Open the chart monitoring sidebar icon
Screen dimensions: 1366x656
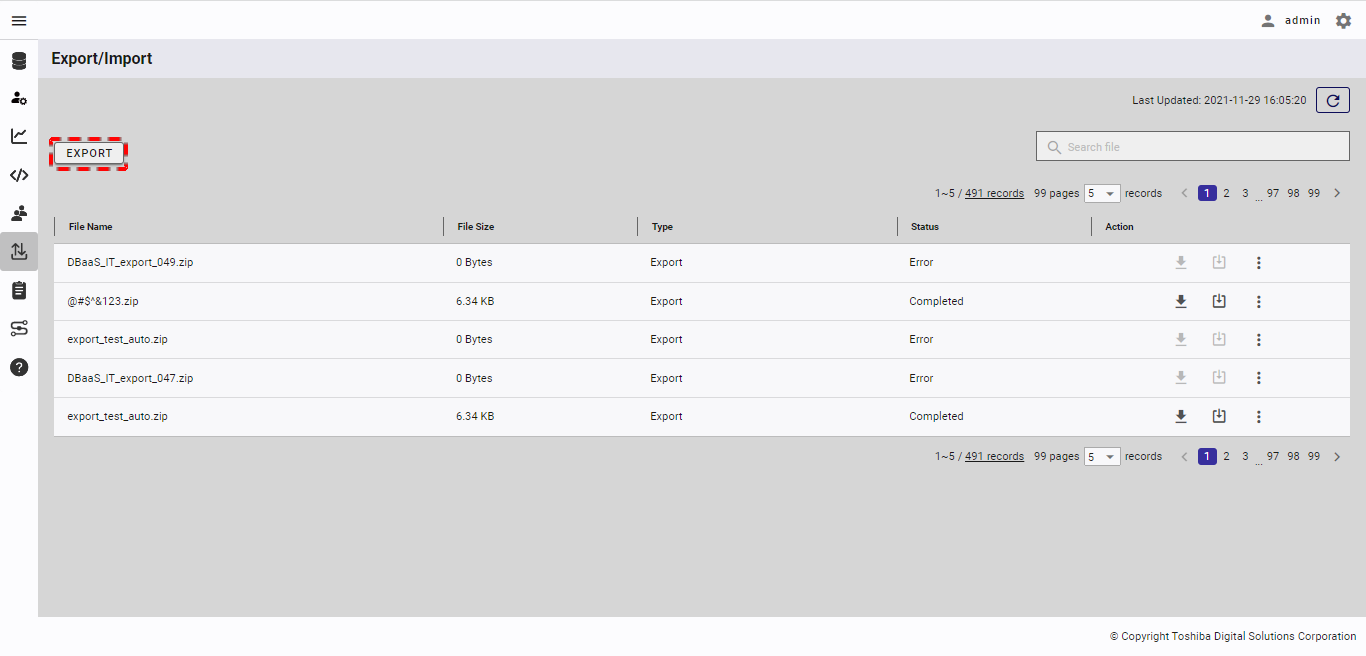pyautogui.click(x=19, y=136)
